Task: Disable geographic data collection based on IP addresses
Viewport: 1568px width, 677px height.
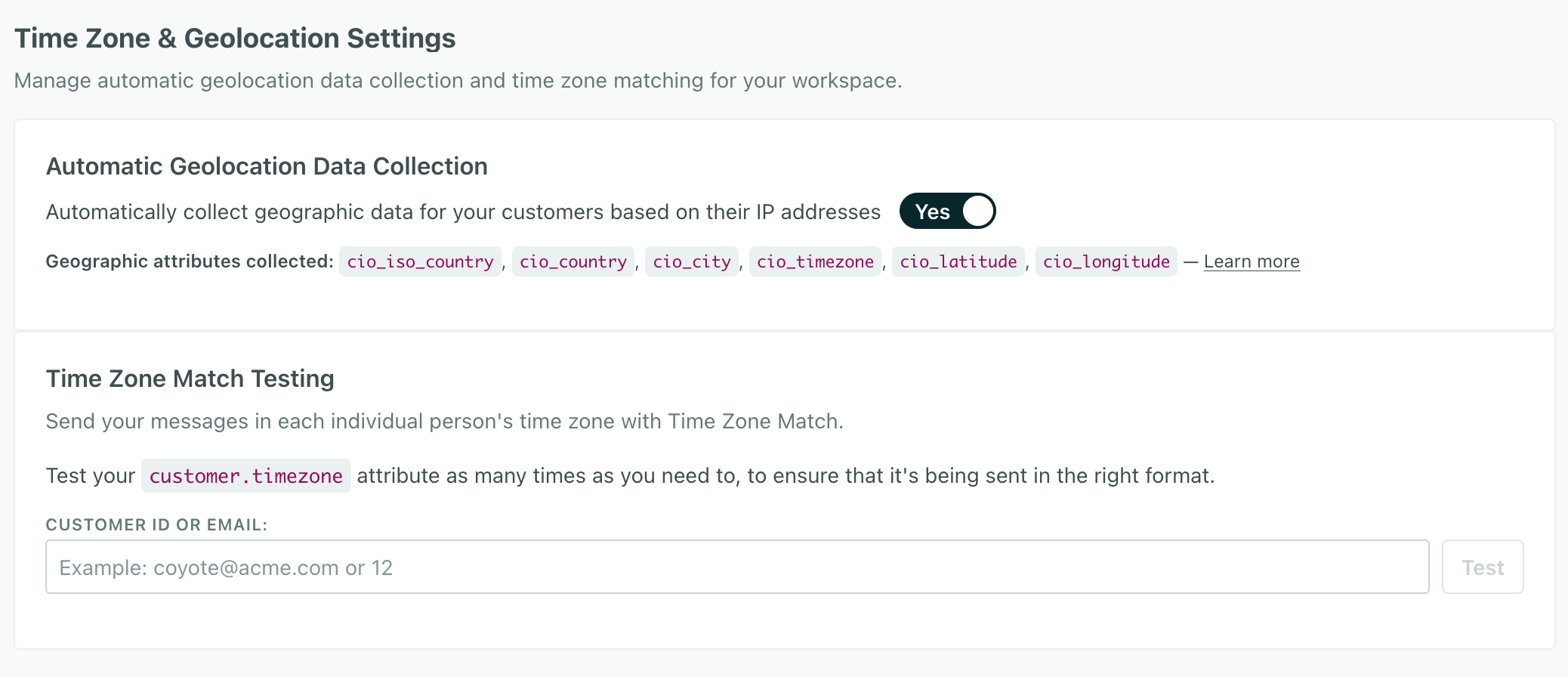Action: coord(948,212)
